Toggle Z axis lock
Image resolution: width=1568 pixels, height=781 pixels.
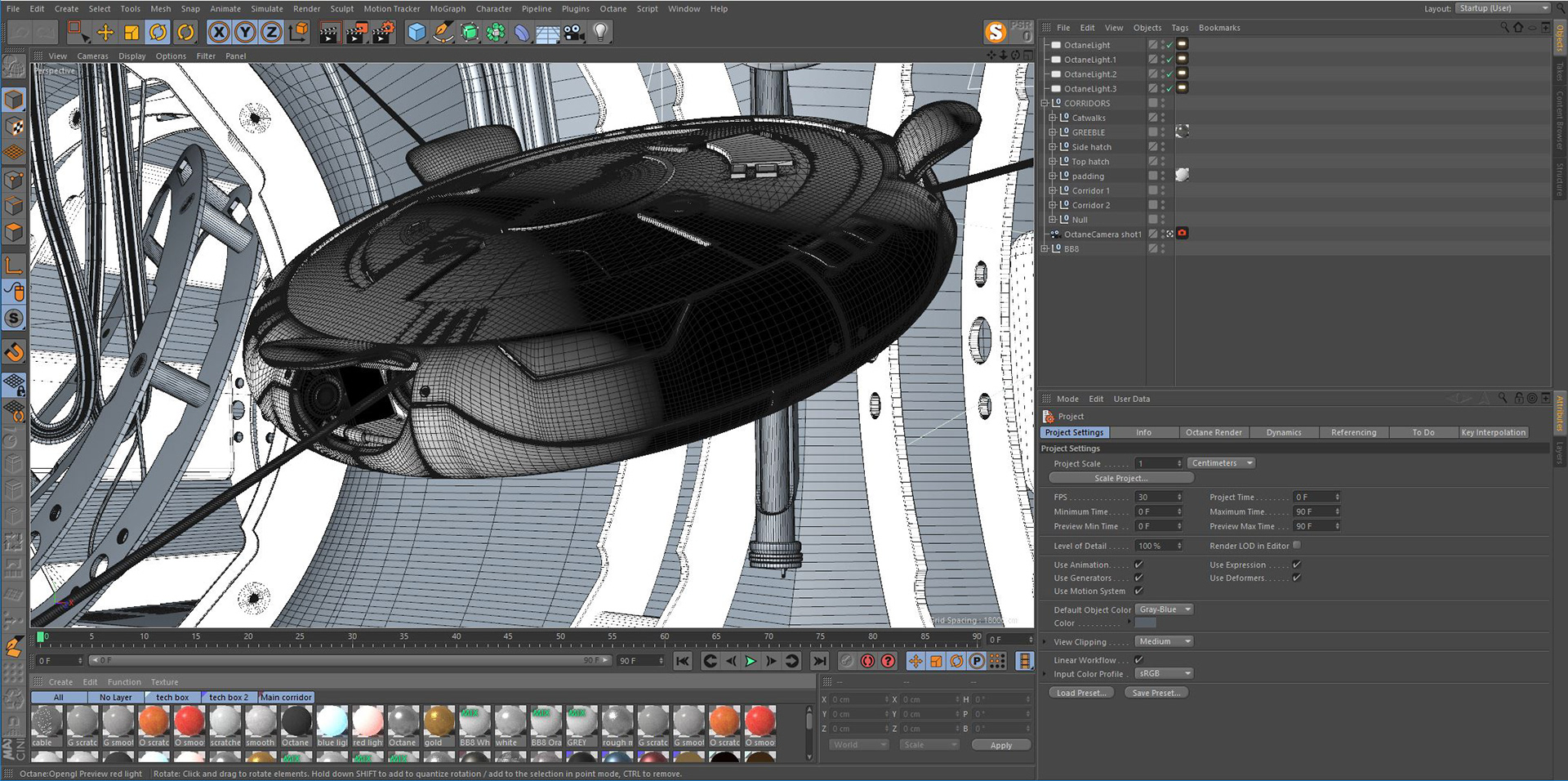click(271, 33)
